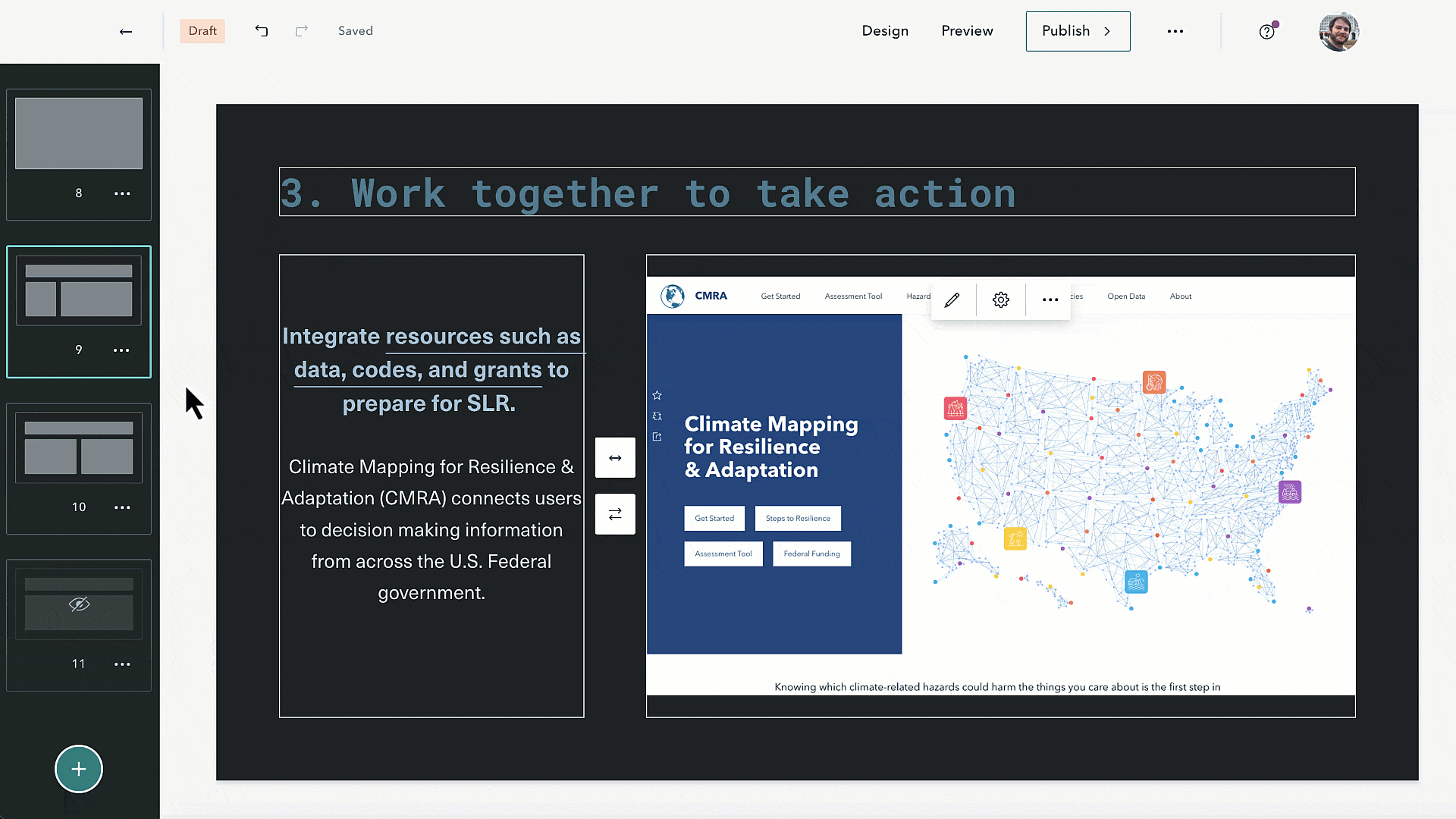The height and width of the screenshot is (819, 1456).
Task: Click the resize width arrow button
Action: pyautogui.click(x=615, y=458)
